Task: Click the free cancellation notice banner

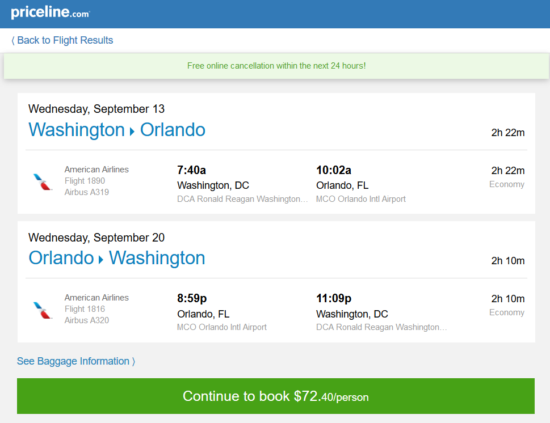Action: [x=276, y=66]
